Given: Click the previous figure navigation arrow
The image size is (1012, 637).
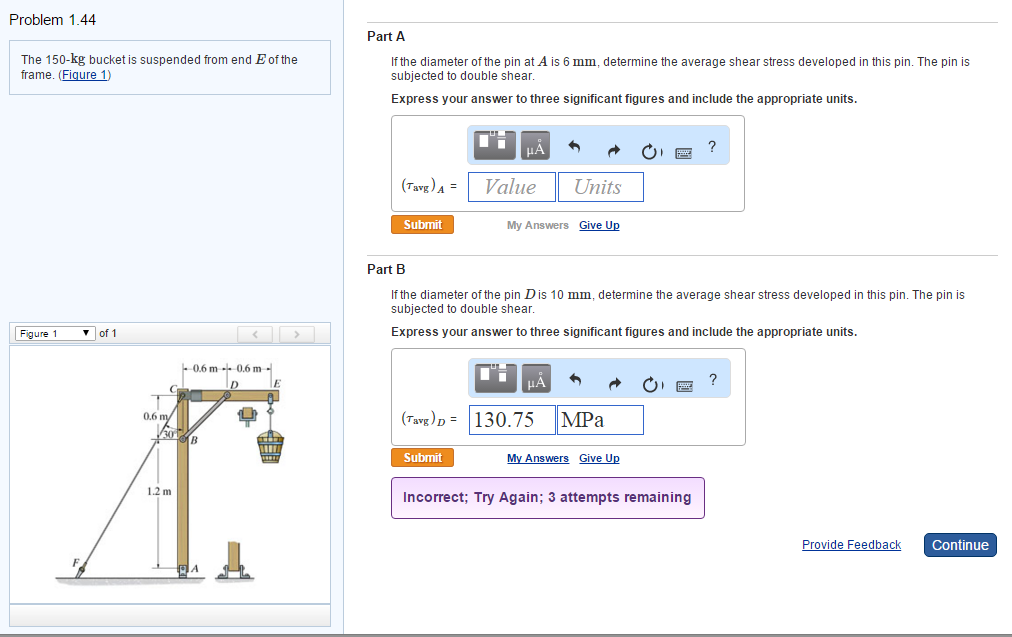Looking at the screenshot, I should click(255, 333).
